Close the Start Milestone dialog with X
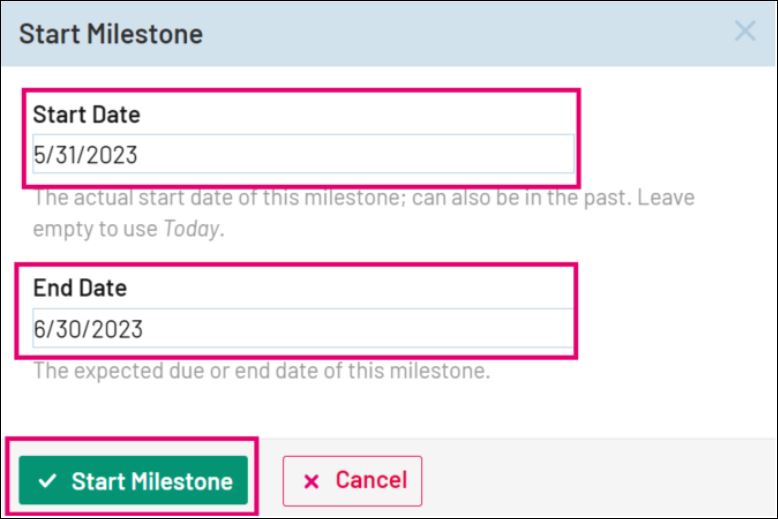 (745, 32)
